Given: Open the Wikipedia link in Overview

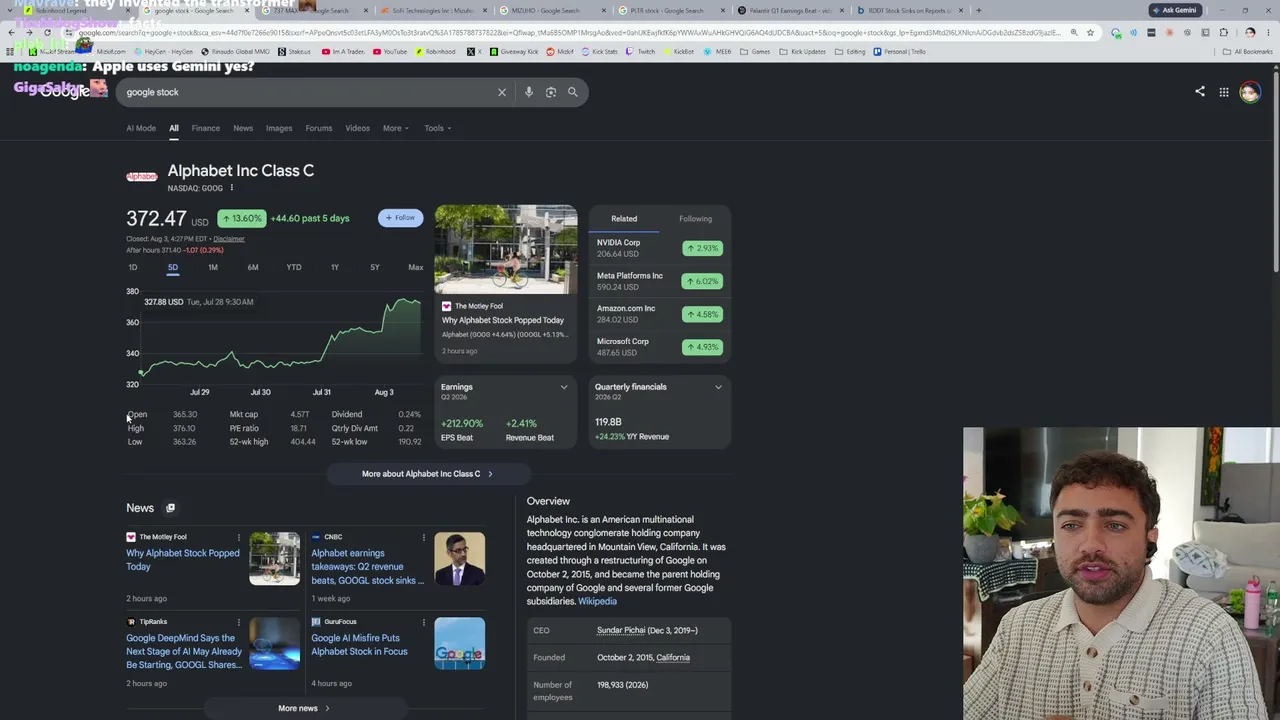Looking at the screenshot, I should pyautogui.click(x=597, y=601).
